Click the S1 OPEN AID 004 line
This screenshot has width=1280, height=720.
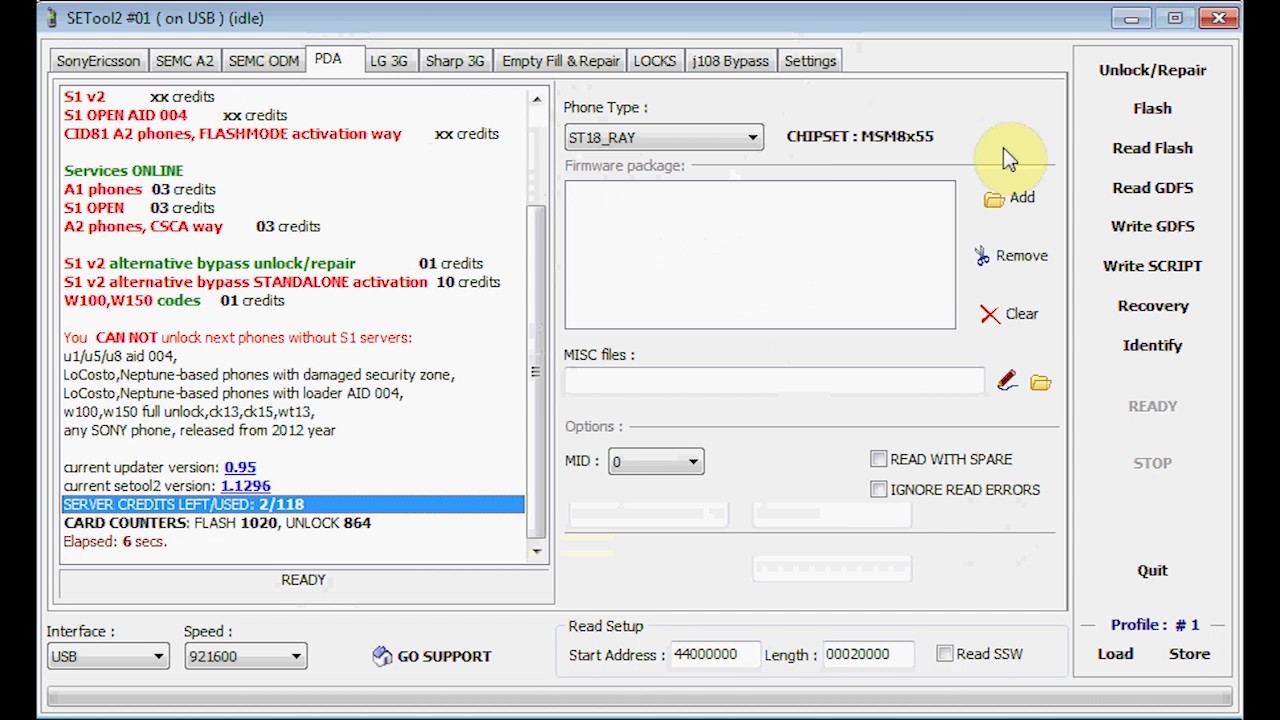(175, 115)
